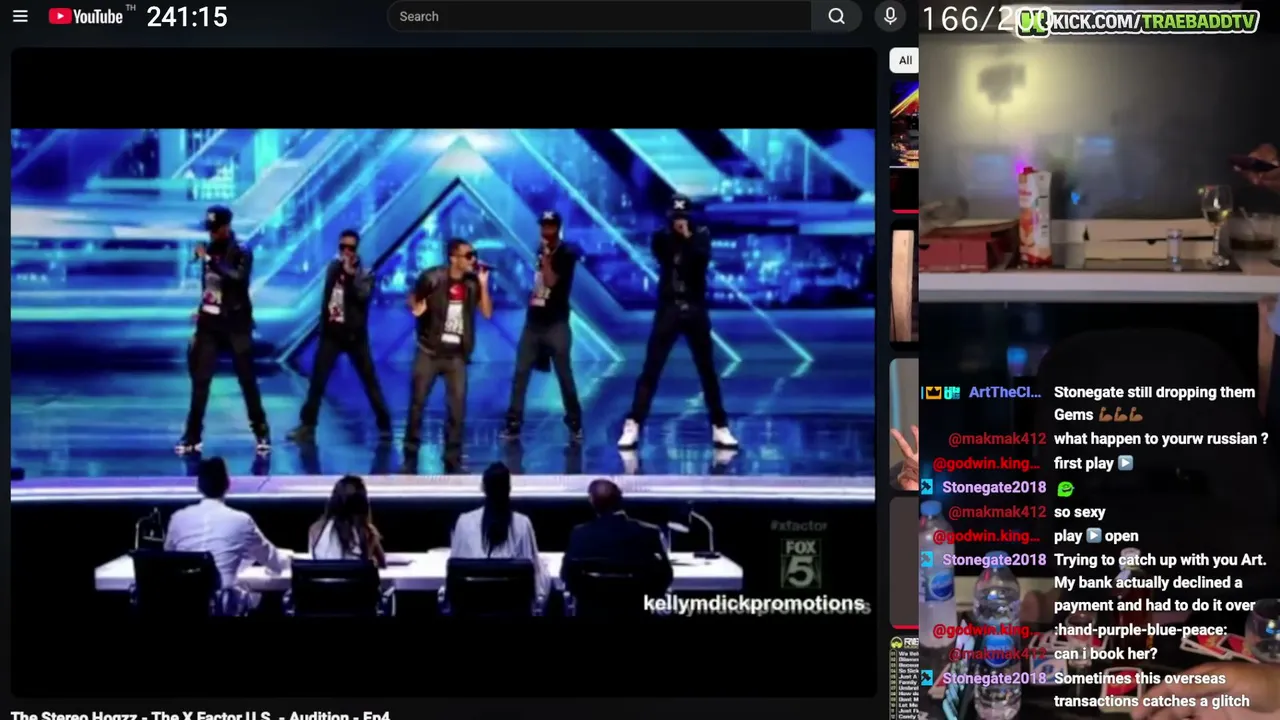Click the chat message "so sexy"
The width and height of the screenshot is (1280, 720).
[1079, 512]
